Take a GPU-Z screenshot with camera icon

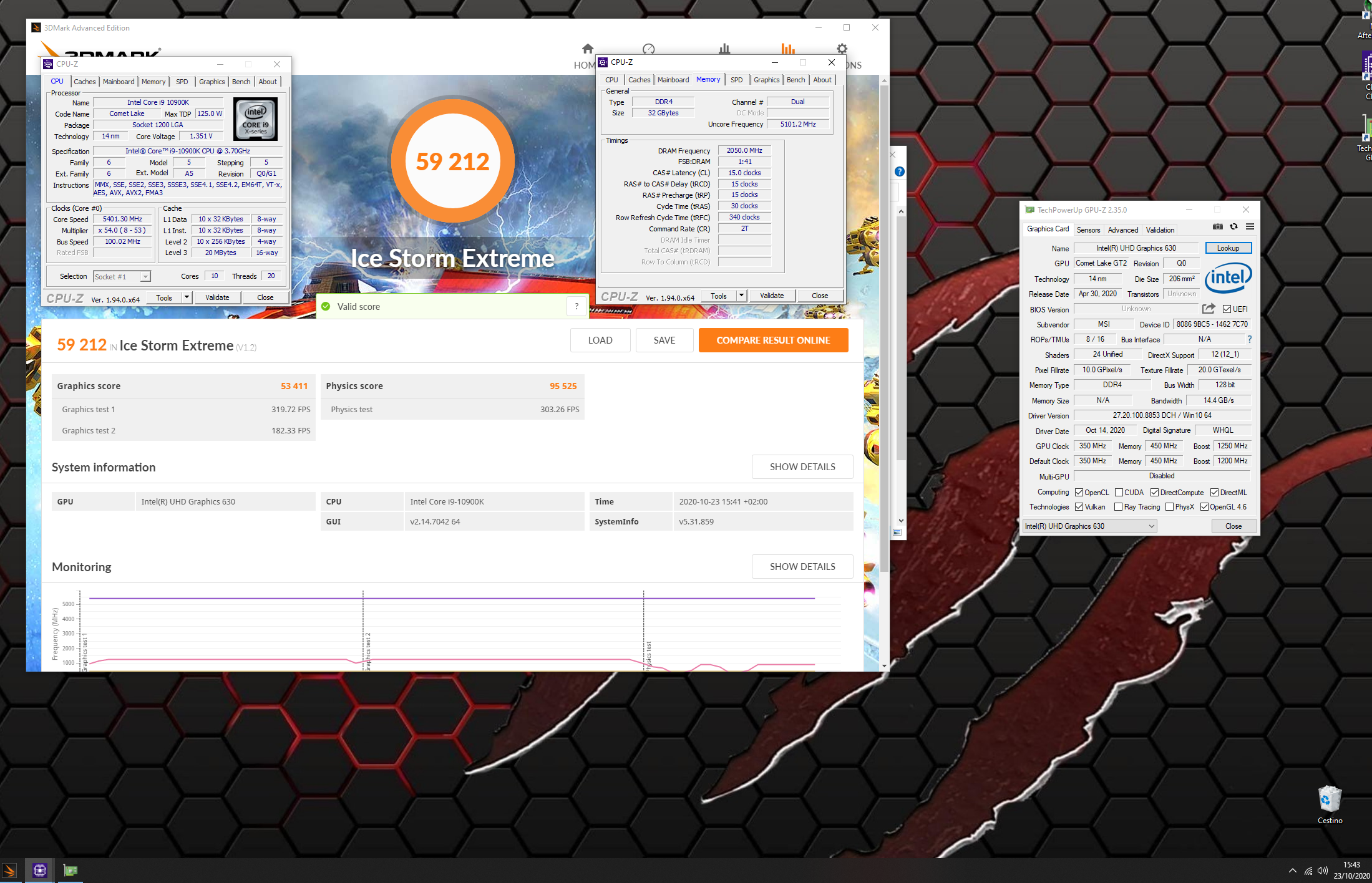(1217, 226)
